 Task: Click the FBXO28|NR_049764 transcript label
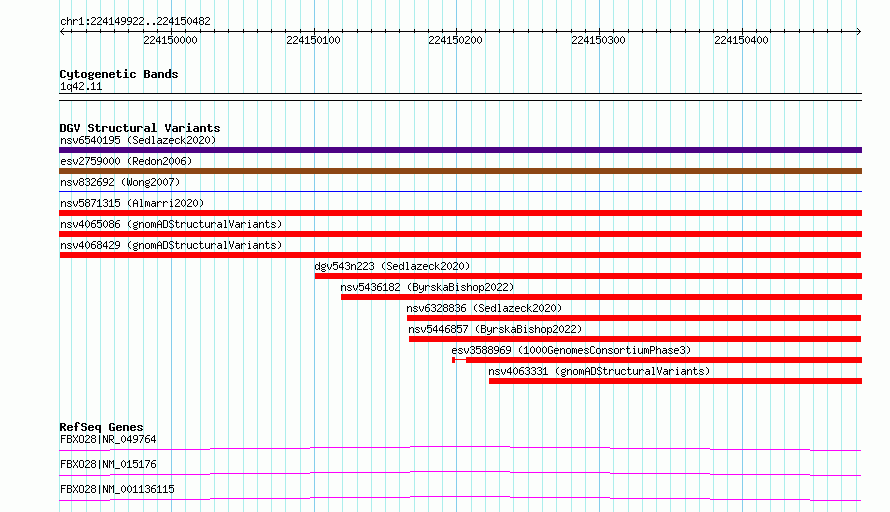coord(108,439)
